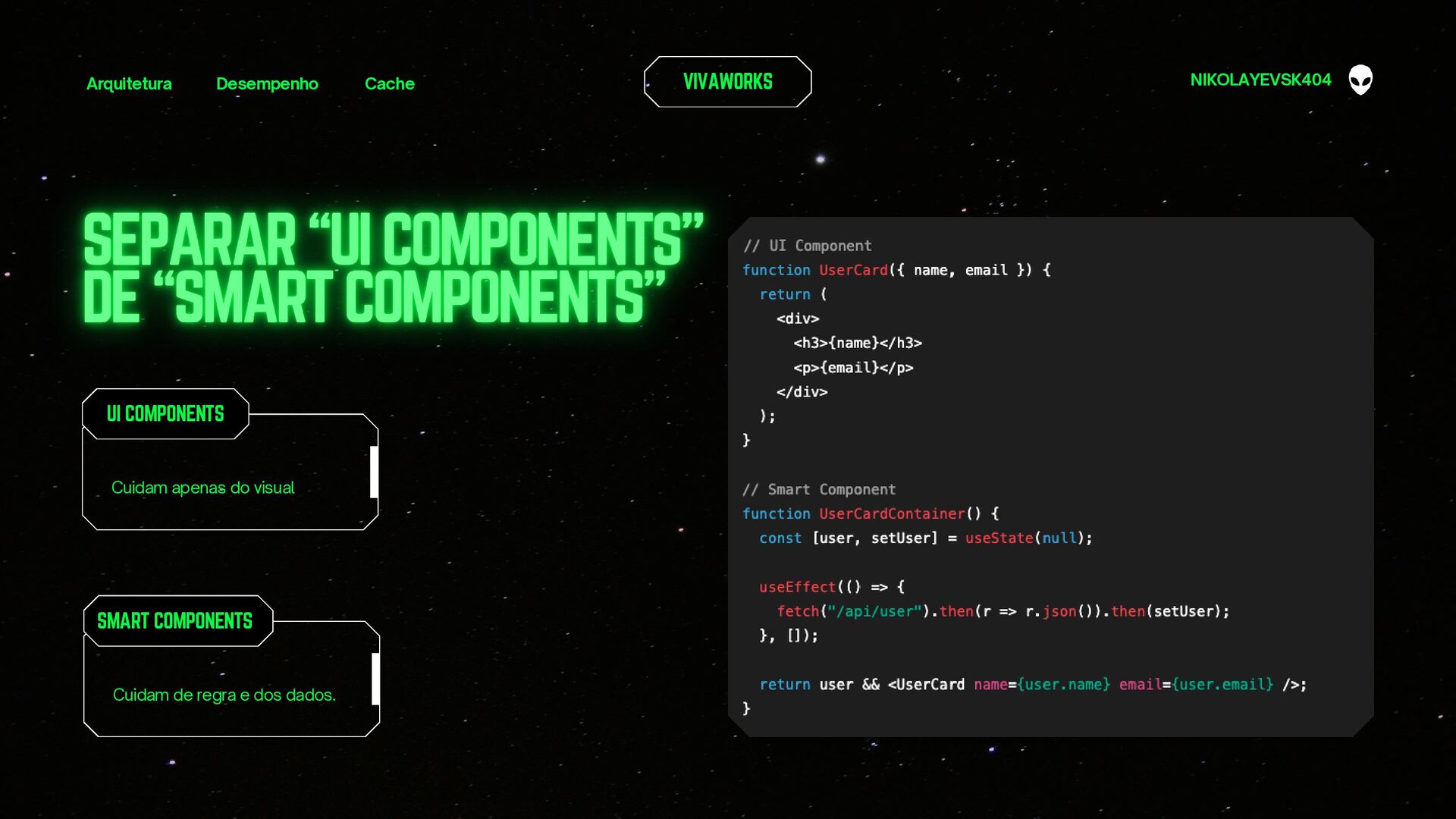
Task: Click the "/api/user" string in fetch line
Action: (874, 611)
